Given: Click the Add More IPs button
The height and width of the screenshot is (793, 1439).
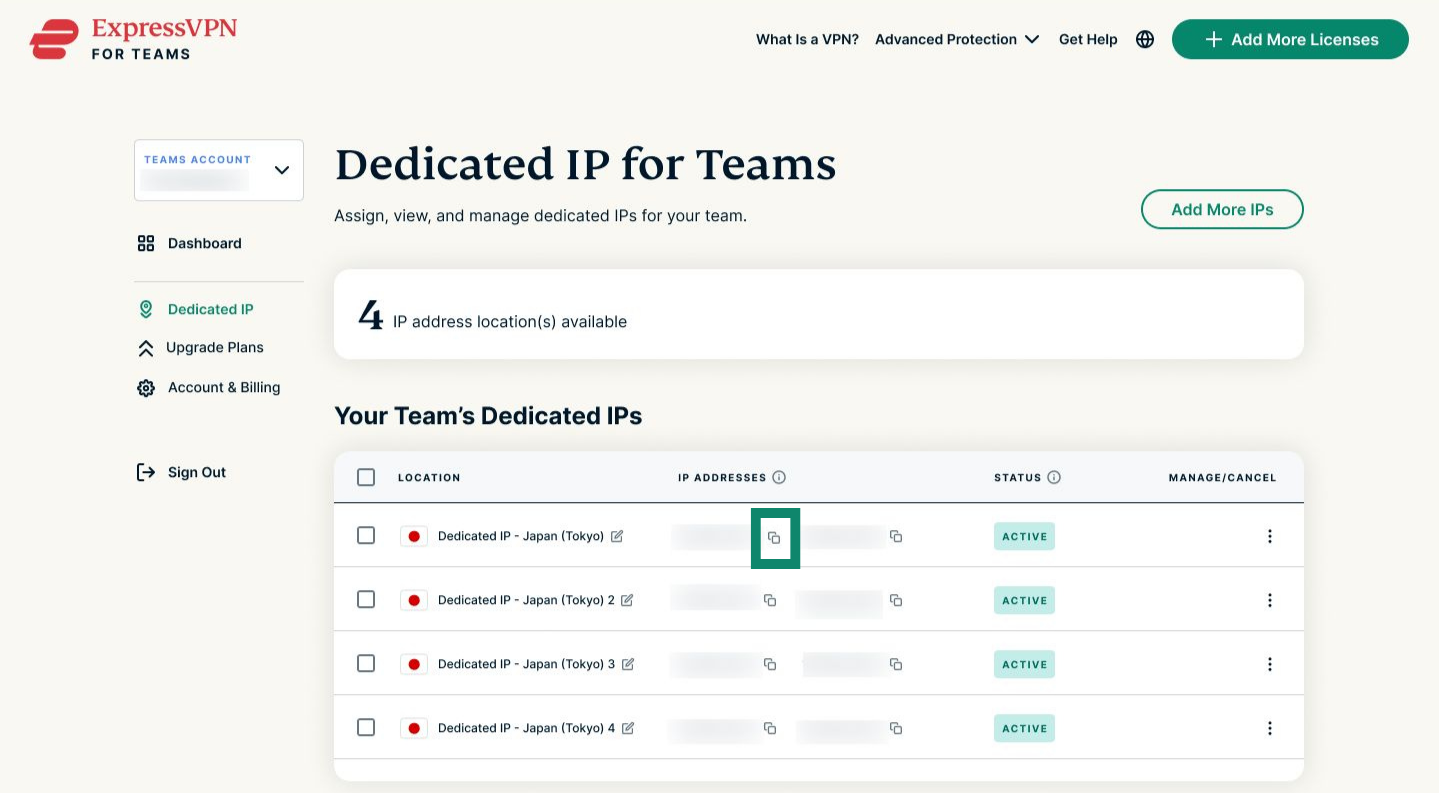Looking at the screenshot, I should point(1222,210).
